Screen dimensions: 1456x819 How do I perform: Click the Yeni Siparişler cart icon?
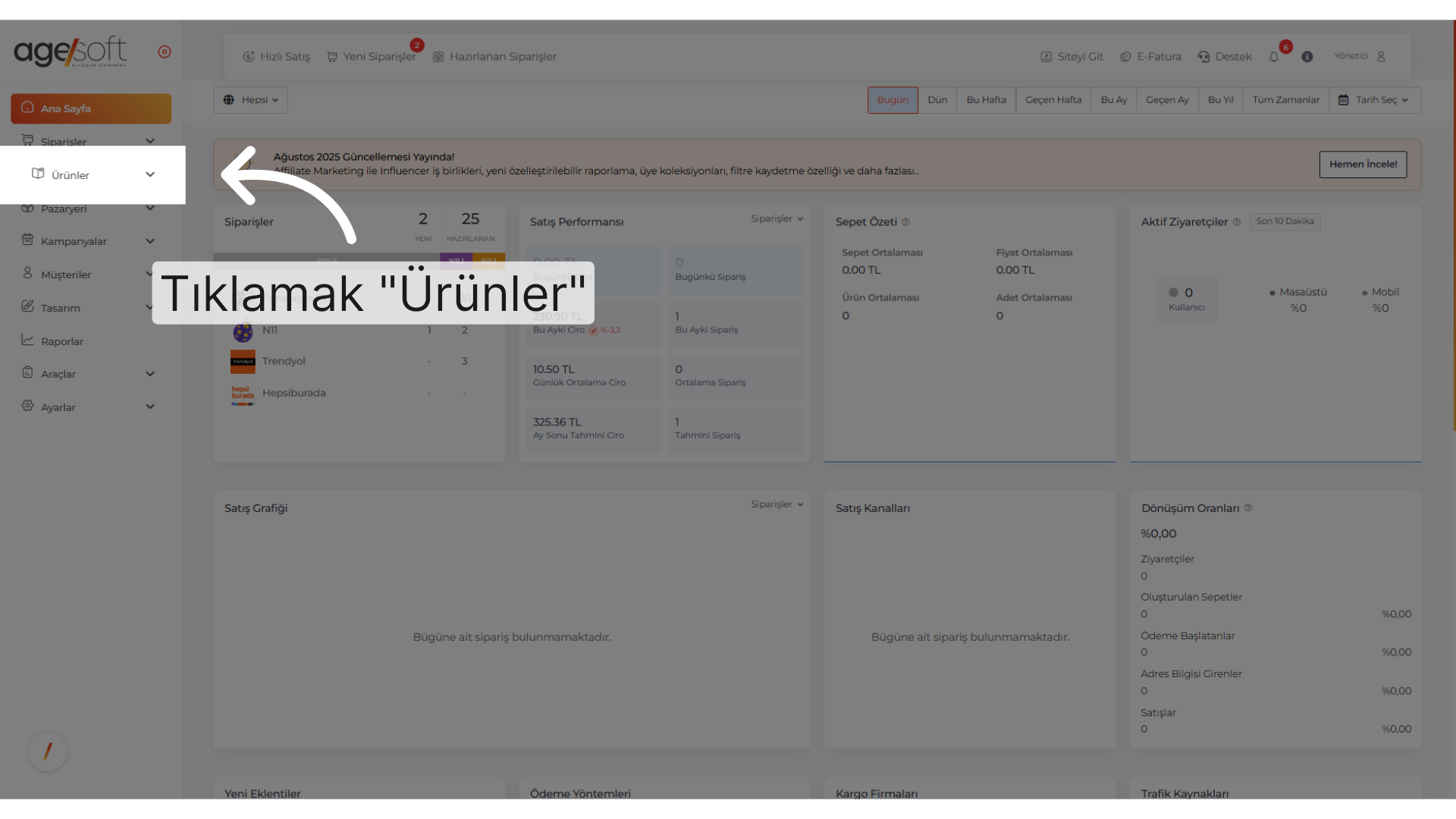pos(332,57)
